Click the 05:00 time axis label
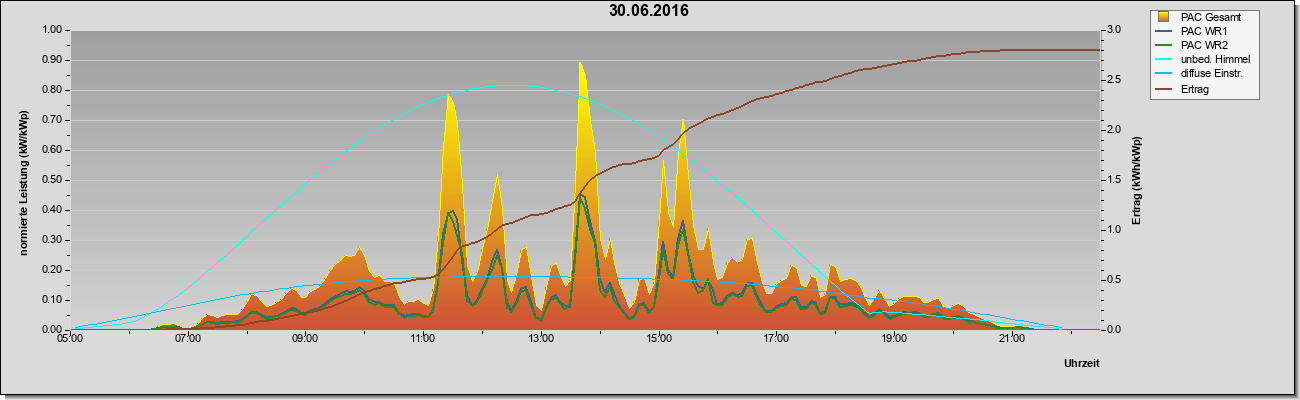The width and height of the screenshot is (1300, 400). pyautogui.click(x=70, y=339)
